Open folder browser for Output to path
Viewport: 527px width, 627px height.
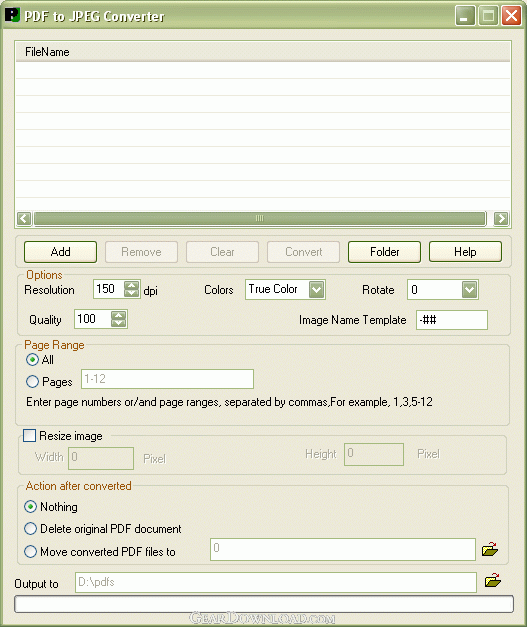493,580
